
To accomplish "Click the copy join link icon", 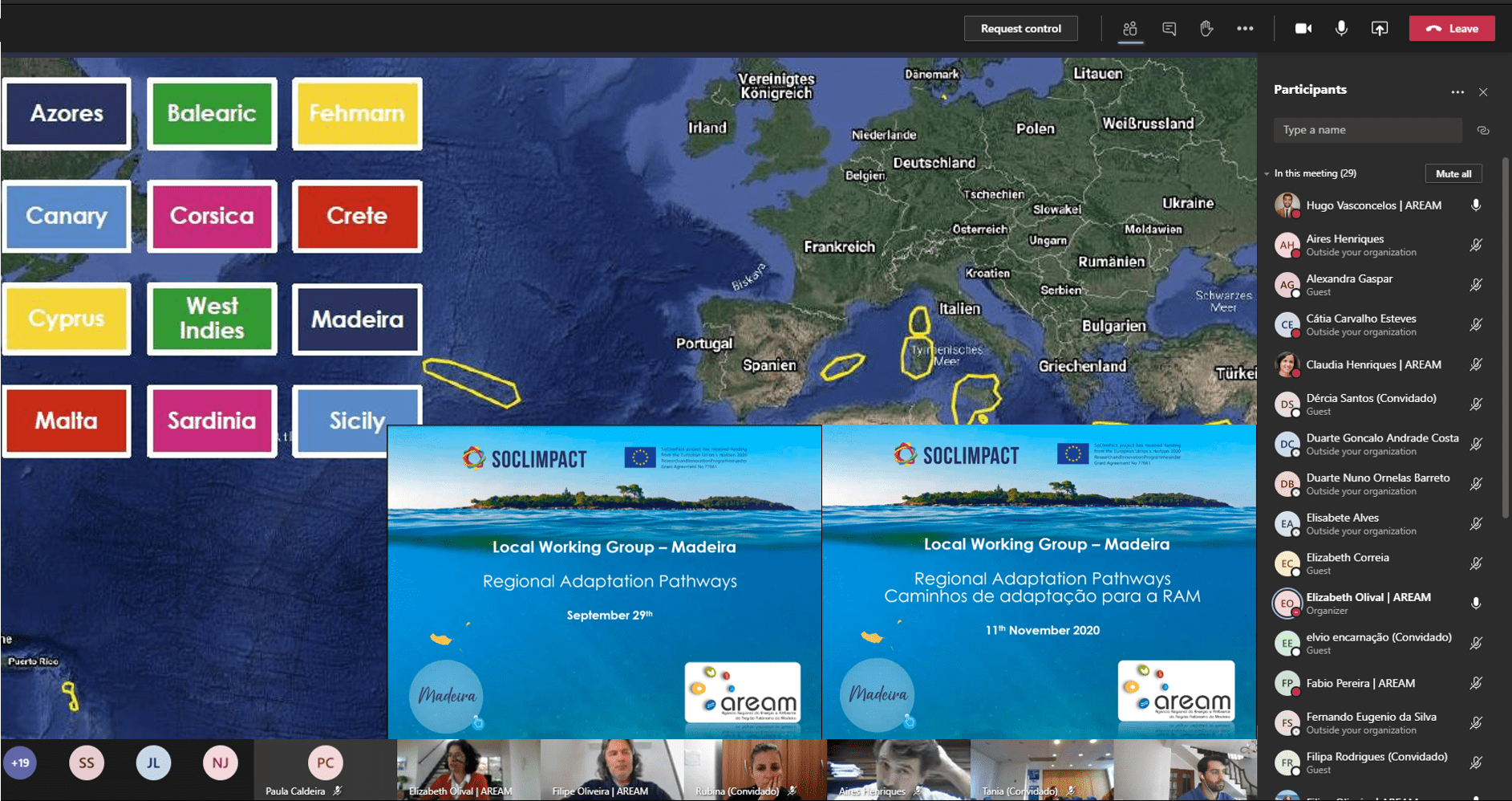I will point(1483,130).
